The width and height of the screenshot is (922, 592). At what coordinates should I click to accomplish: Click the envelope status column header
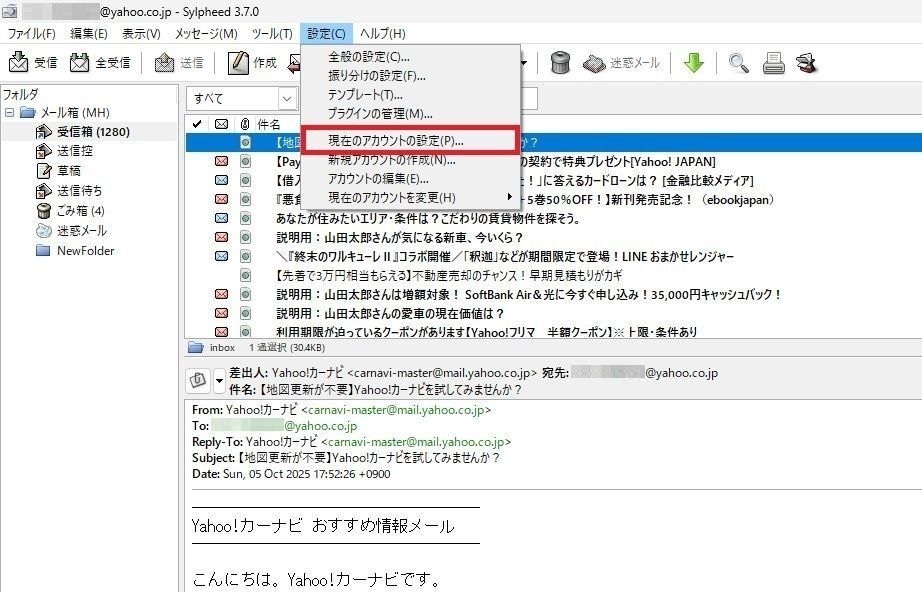(x=221, y=124)
